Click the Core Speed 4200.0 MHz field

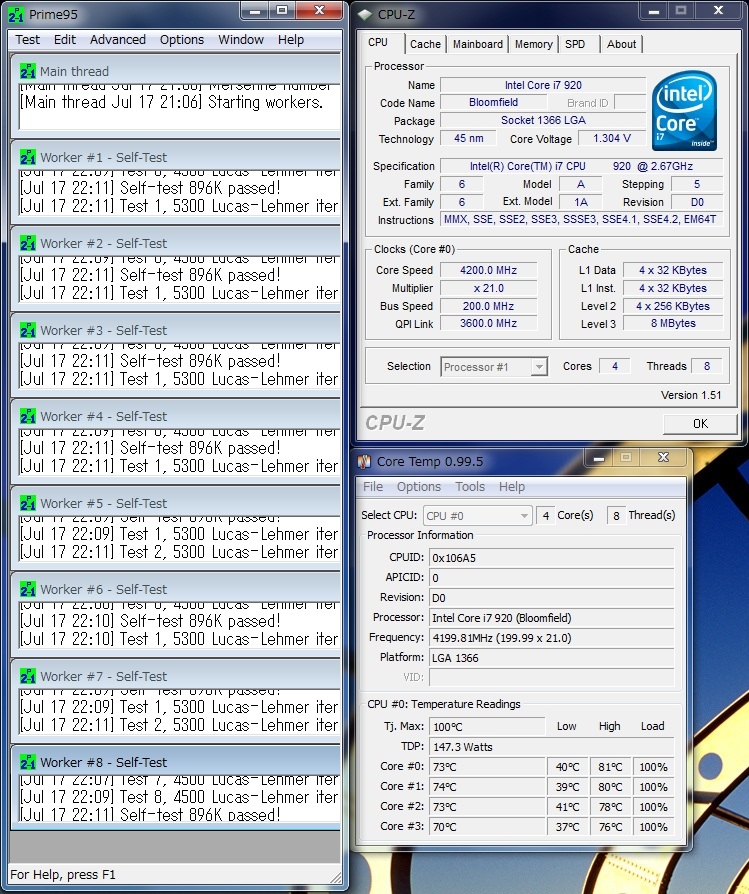489,270
